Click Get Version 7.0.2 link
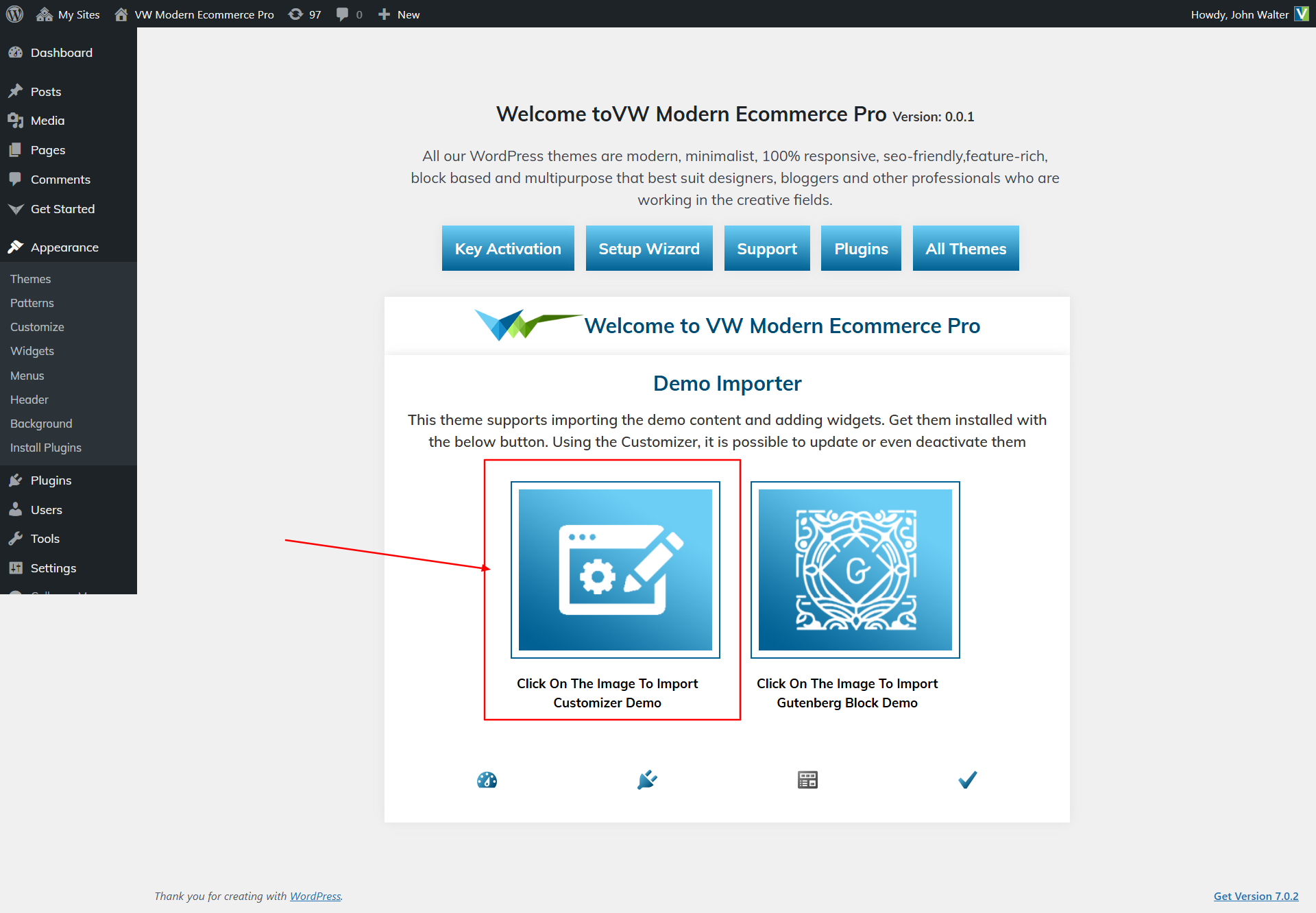This screenshot has height=913, width=1316. [1256, 896]
